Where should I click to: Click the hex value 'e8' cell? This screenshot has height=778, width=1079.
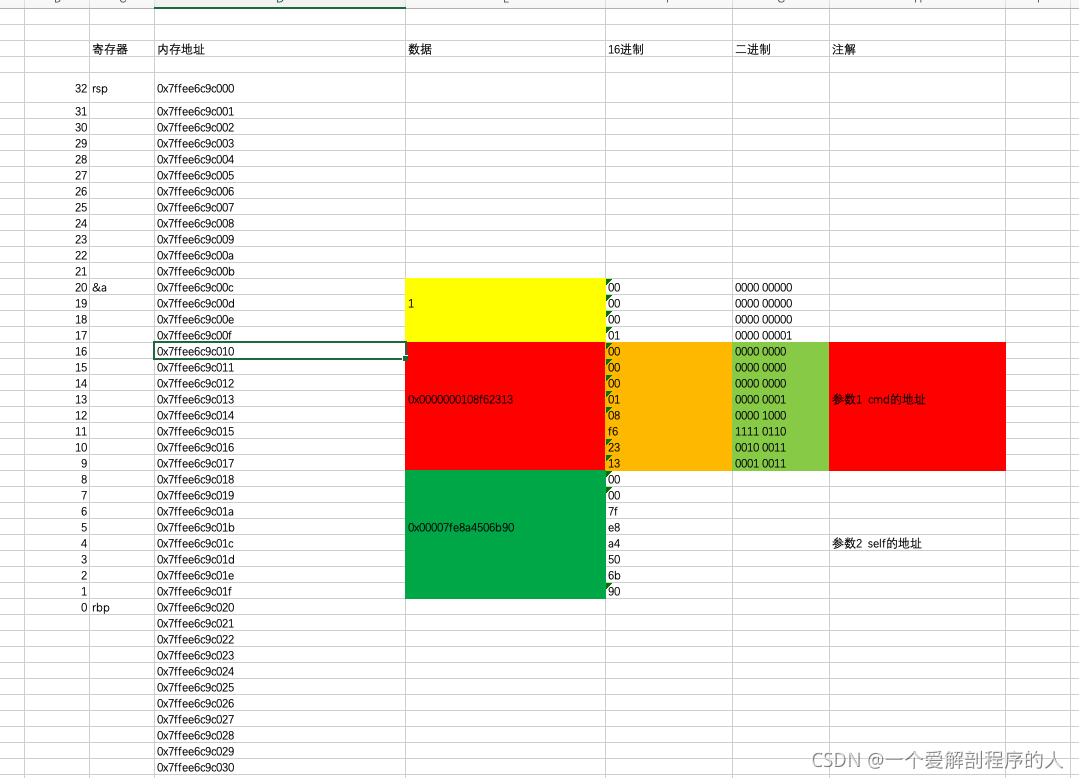coord(669,528)
